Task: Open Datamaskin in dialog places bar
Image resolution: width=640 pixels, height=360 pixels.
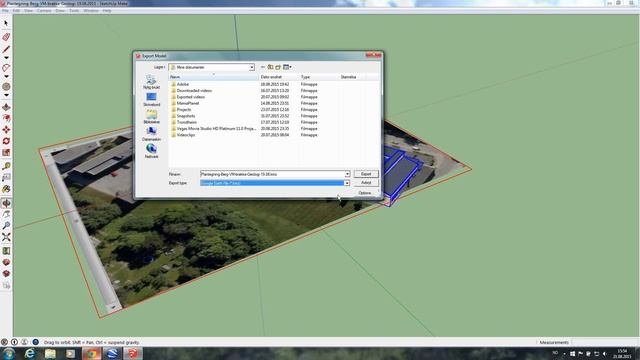Action: (151, 134)
